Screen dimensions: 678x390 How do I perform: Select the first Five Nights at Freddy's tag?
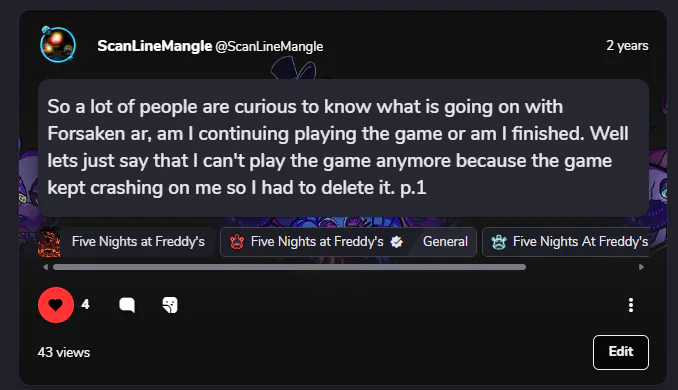point(126,242)
